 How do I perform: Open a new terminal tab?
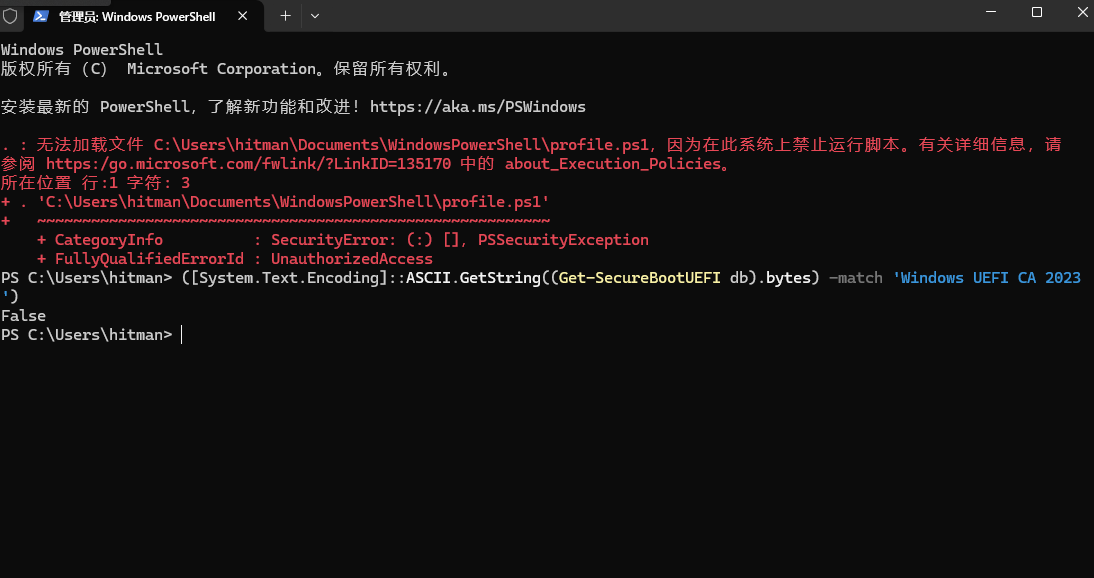tap(285, 16)
